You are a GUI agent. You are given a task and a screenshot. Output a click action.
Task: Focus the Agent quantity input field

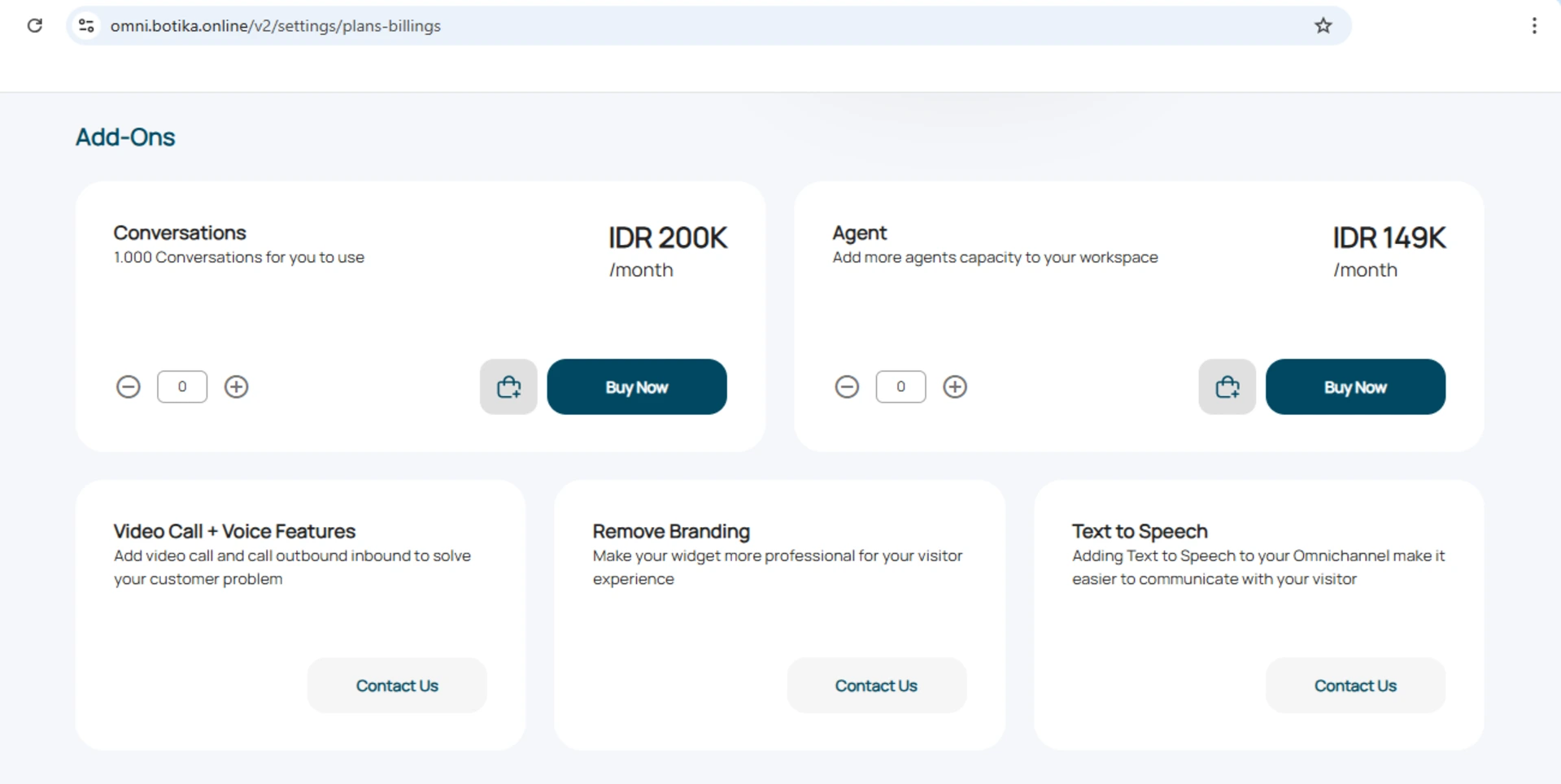tap(900, 387)
